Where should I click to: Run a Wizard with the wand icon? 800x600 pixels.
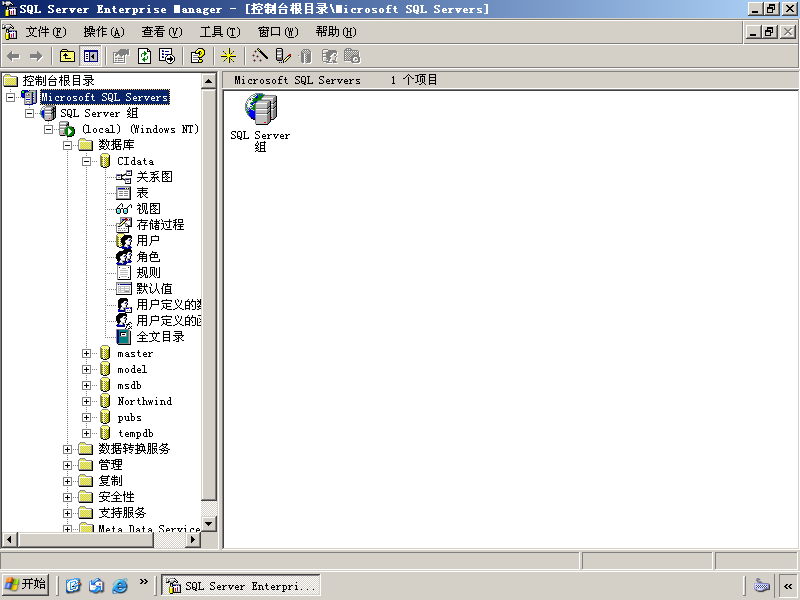tap(260, 56)
